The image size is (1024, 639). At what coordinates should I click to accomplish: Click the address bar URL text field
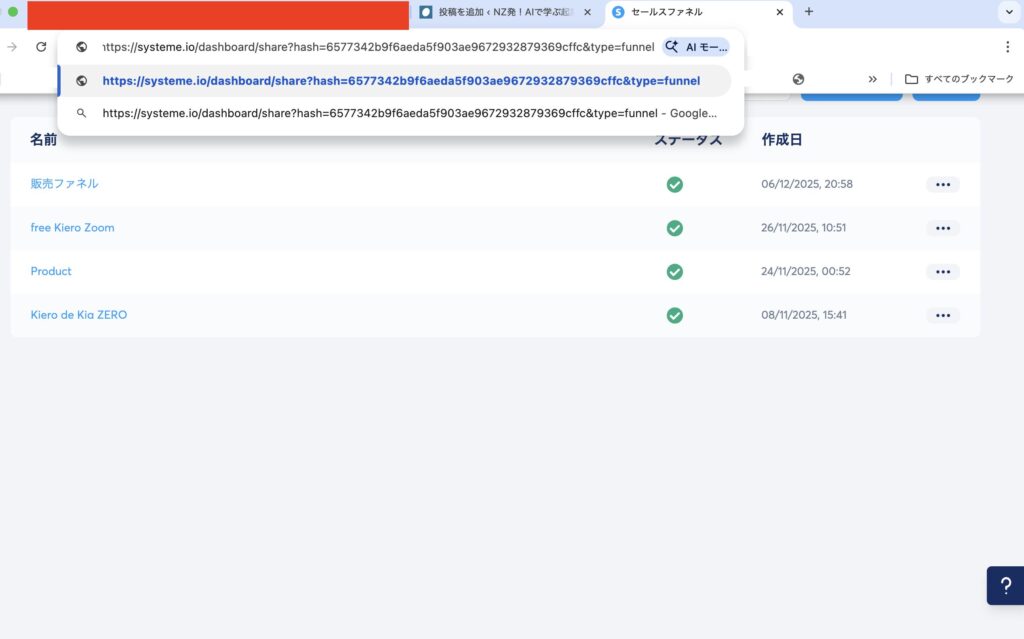(x=378, y=47)
